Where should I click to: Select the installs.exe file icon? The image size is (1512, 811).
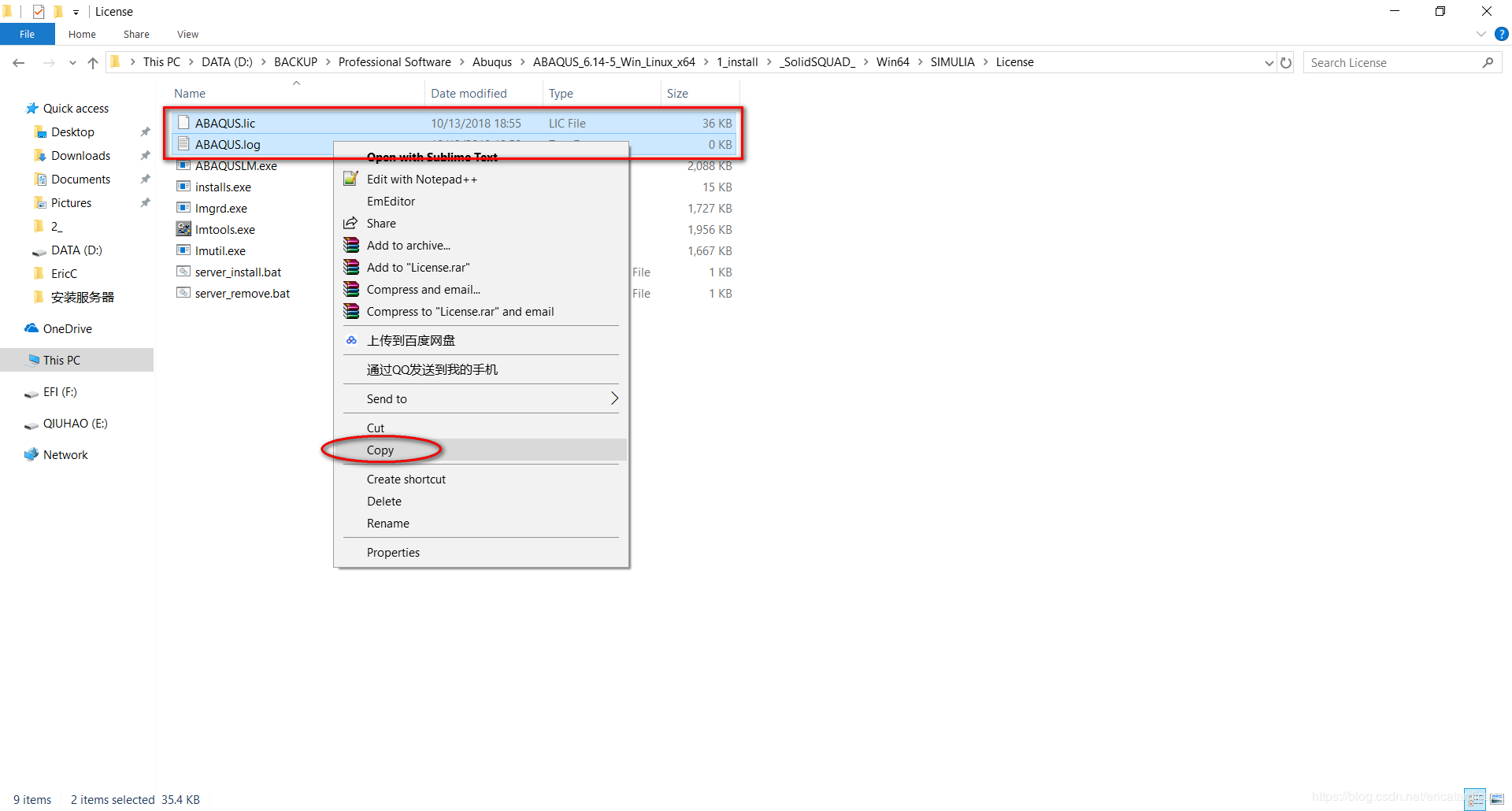(183, 187)
